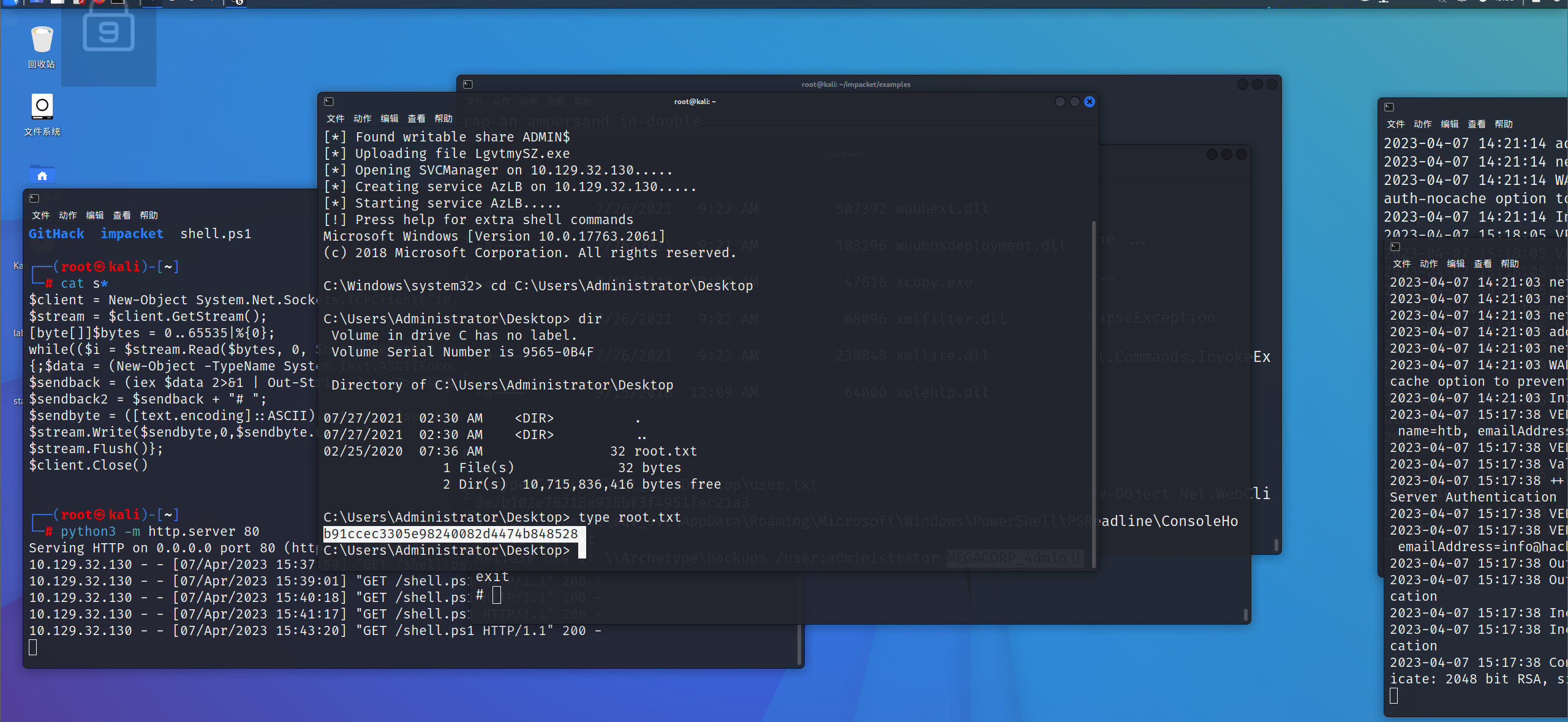The image size is (1568, 722).
Task: Minimize the front root@kali:~ terminal window
Action: point(1060,102)
